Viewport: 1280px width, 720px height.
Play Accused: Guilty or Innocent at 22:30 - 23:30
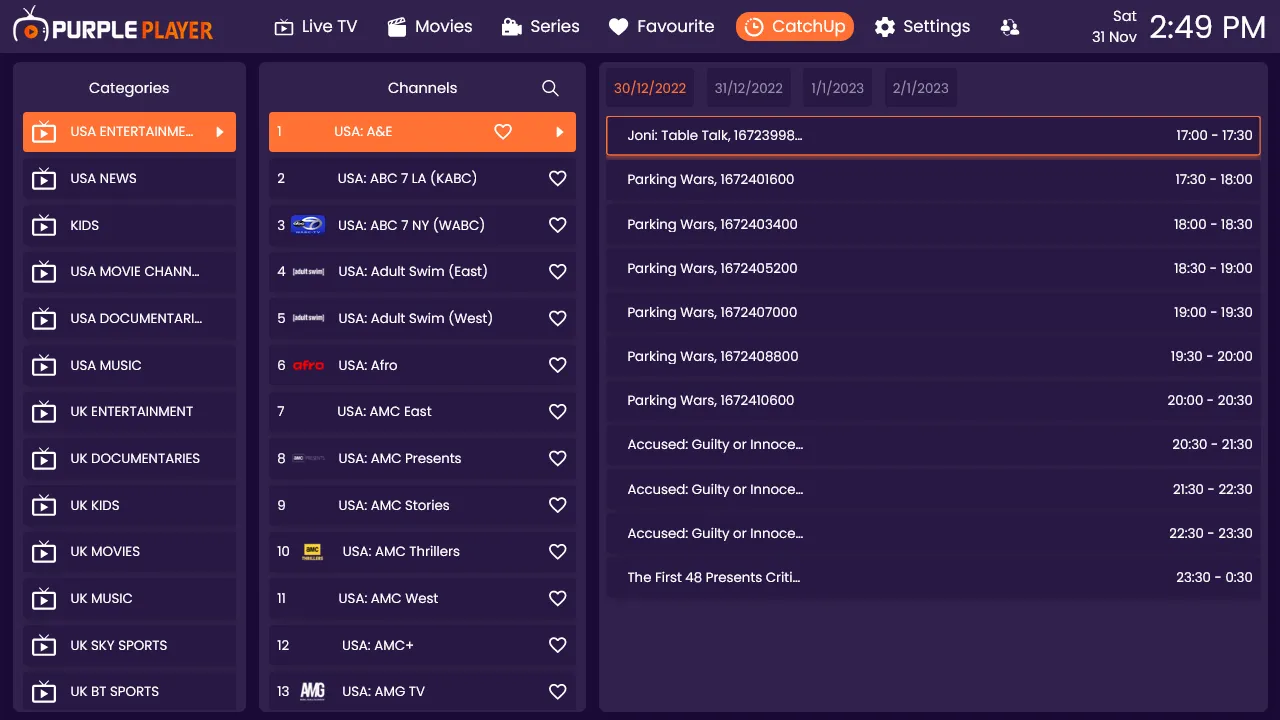click(933, 533)
